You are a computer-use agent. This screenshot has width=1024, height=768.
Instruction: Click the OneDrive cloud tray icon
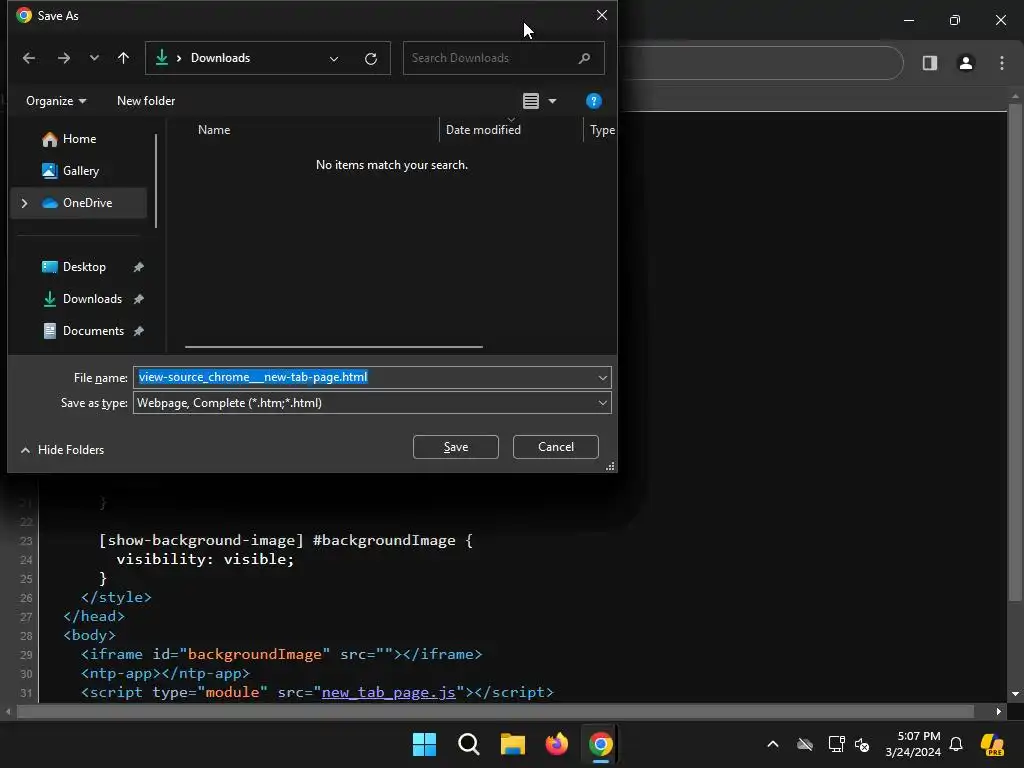805,744
